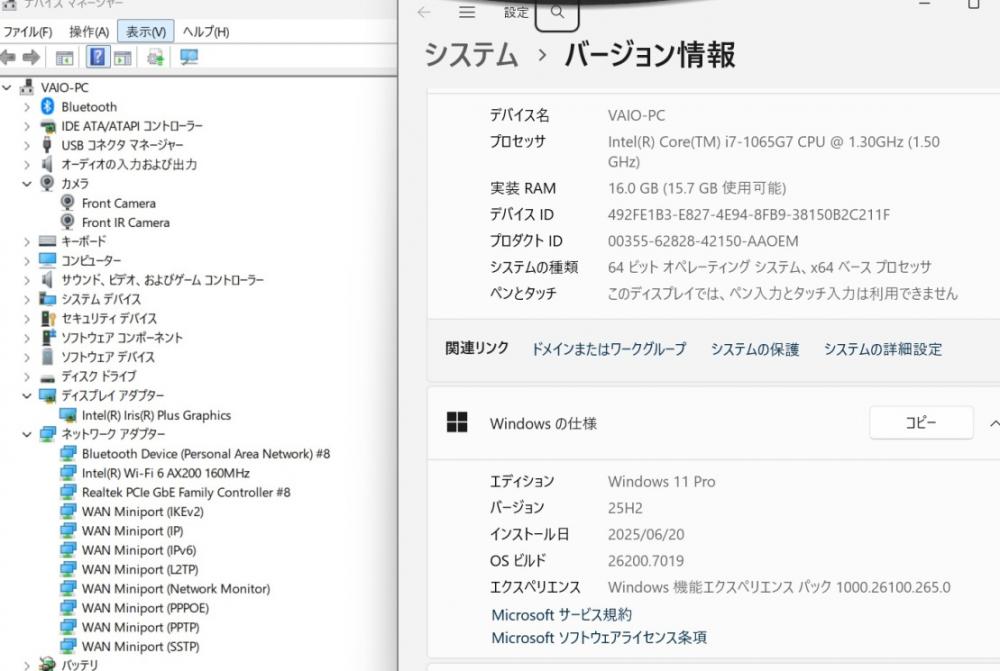Click the ネットワーク アダプター category icon
Screen dimensions: 1000x671
coord(48,434)
